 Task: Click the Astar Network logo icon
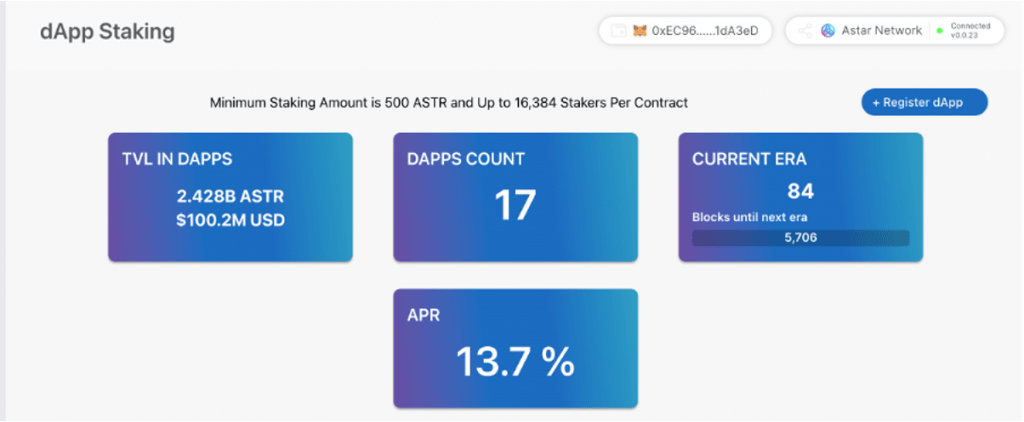[x=828, y=31]
